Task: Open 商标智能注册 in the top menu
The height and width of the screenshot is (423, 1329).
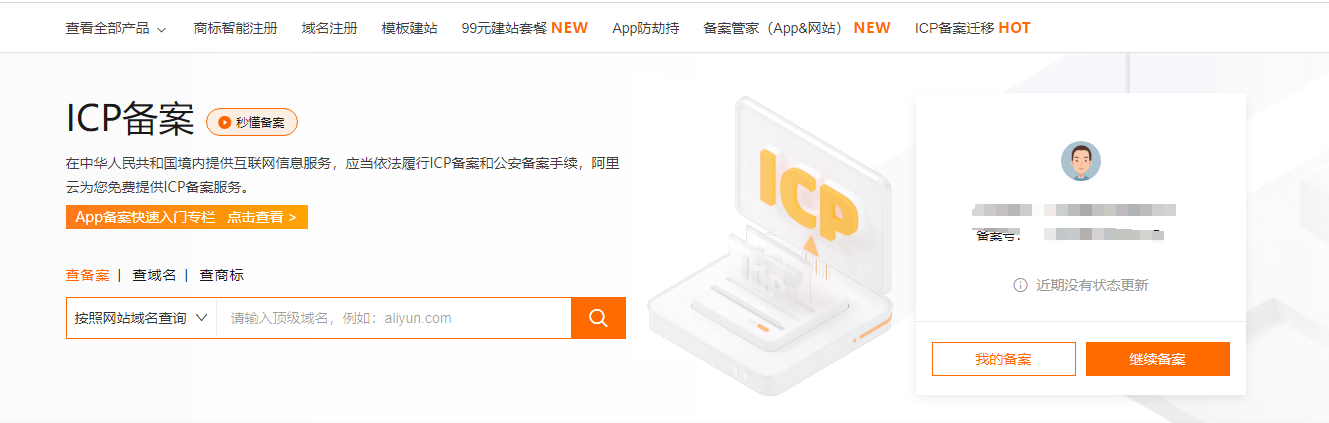Action: coord(235,28)
